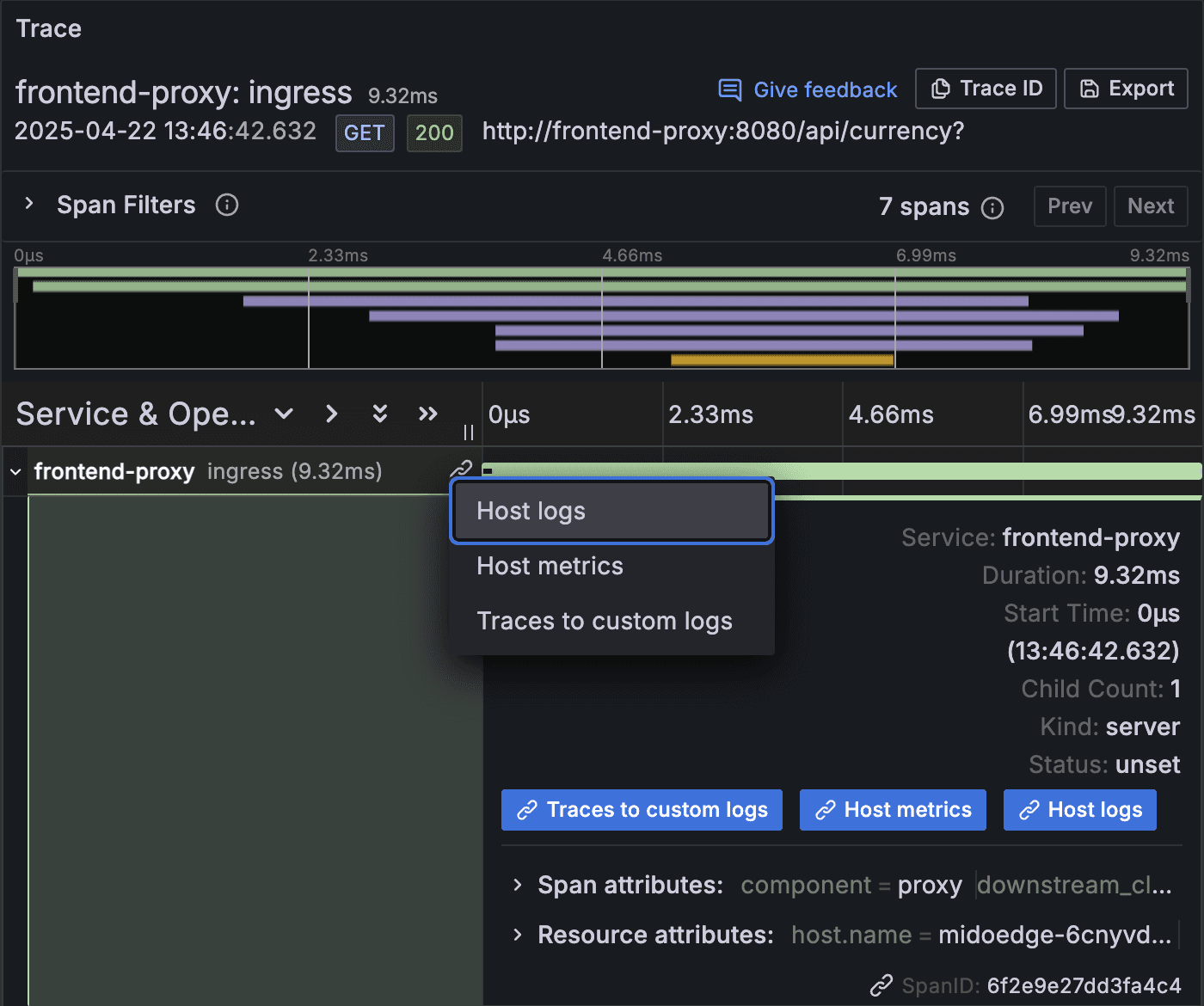Click the GET method badge

[x=364, y=132]
